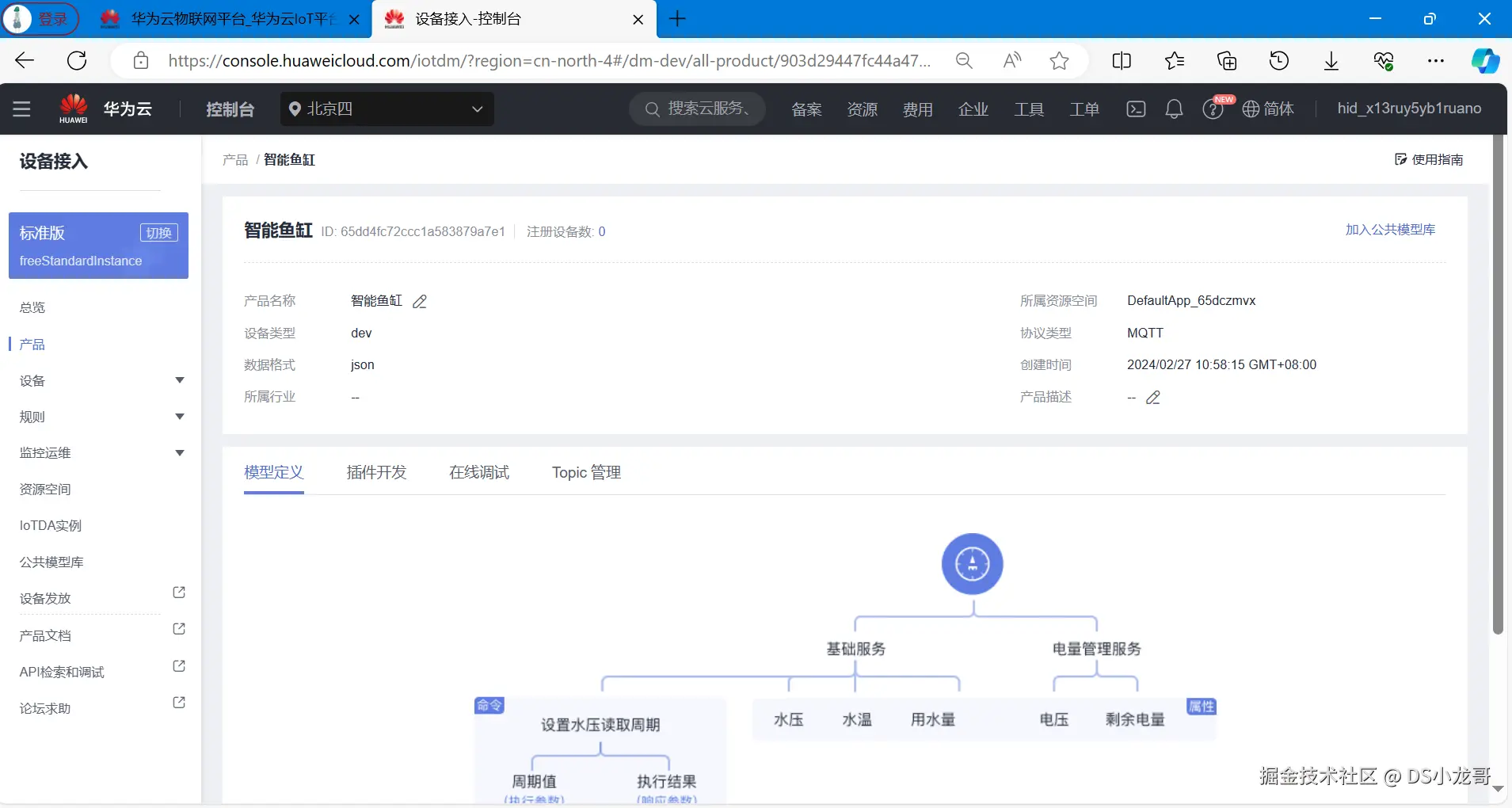Open the Copilot sidebar
Screen dimensions: 1512x808
(x=1485, y=61)
